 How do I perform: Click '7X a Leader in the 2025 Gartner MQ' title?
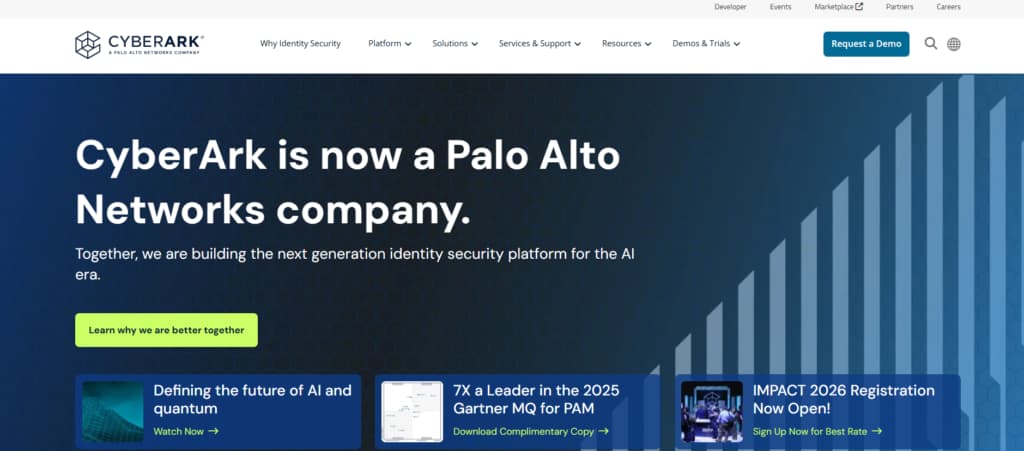pyautogui.click(x=536, y=399)
